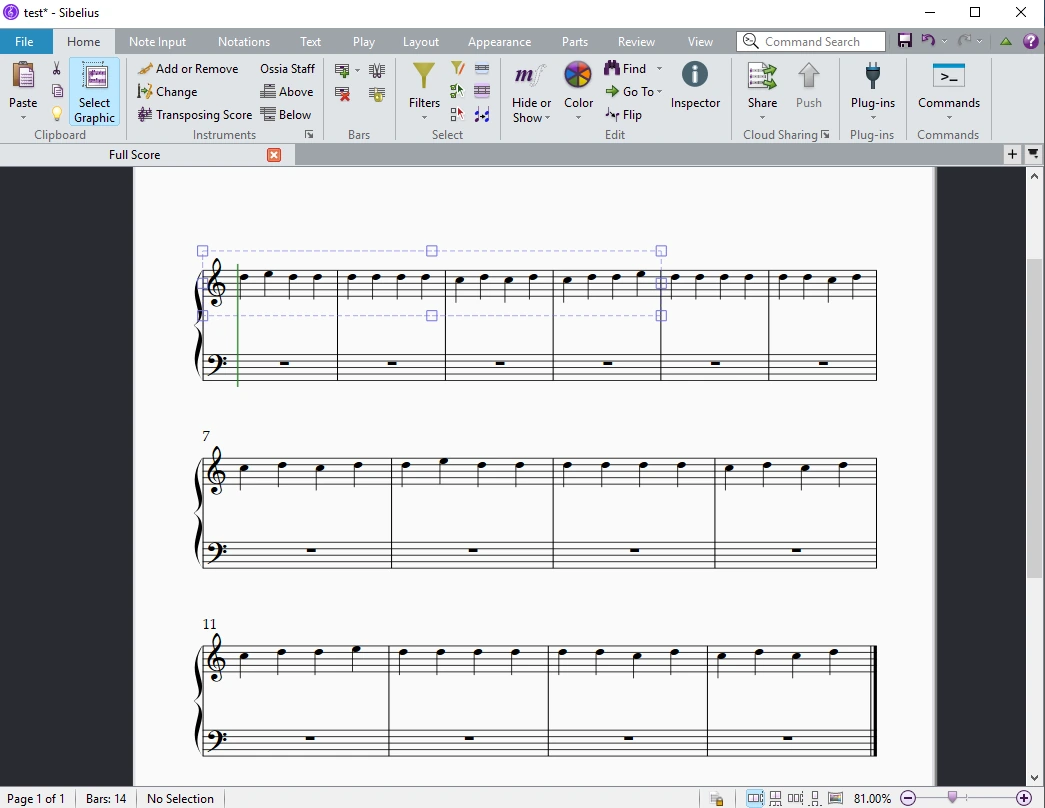
Task: Click the delete bar icon in Bars group
Action: point(344,92)
